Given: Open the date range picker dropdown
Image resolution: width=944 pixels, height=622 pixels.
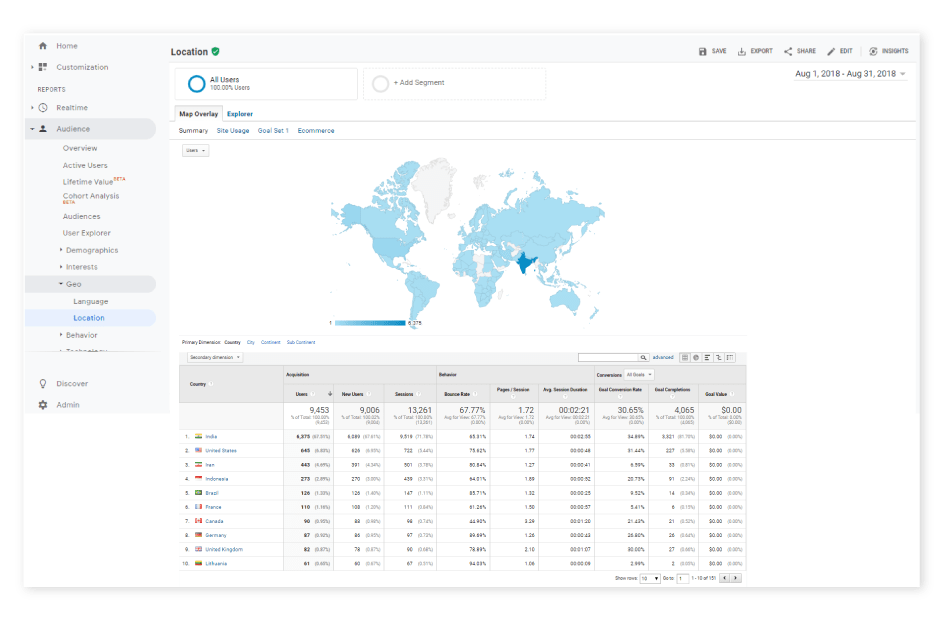Looking at the screenshot, I should point(850,74).
